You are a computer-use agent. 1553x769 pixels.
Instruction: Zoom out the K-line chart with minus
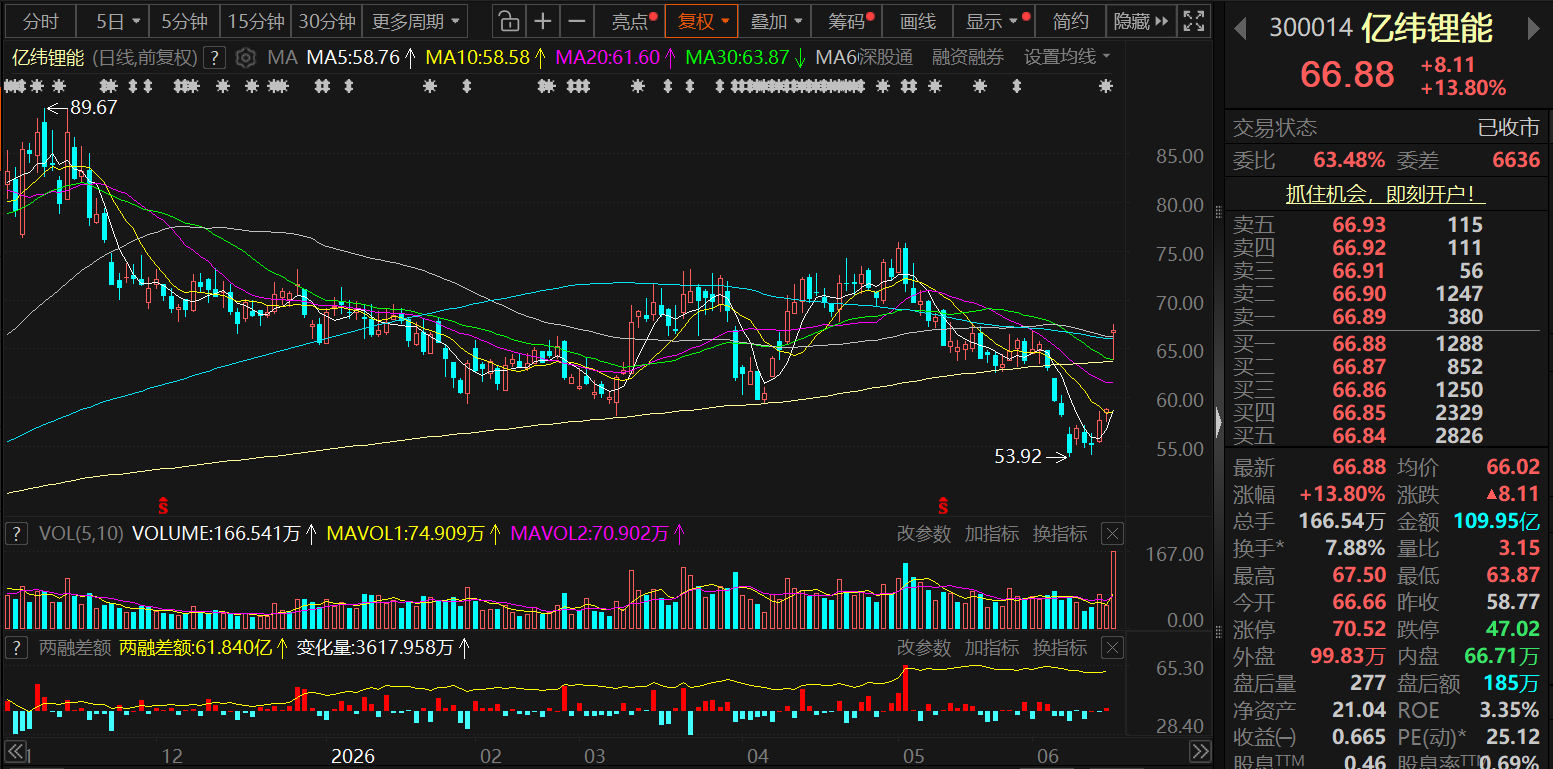coord(577,21)
